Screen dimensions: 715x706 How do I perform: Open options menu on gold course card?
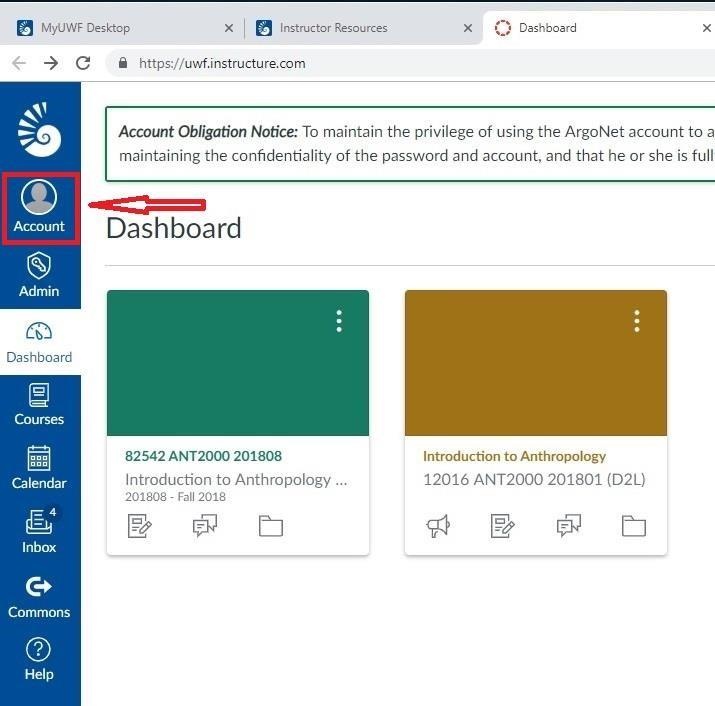click(x=637, y=321)
